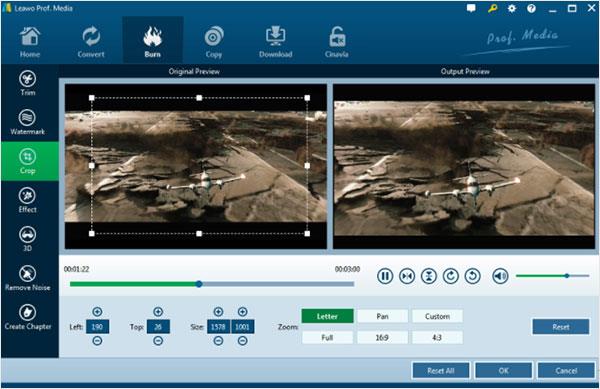
Task: Switch to the Convert module
Action: 91,42
